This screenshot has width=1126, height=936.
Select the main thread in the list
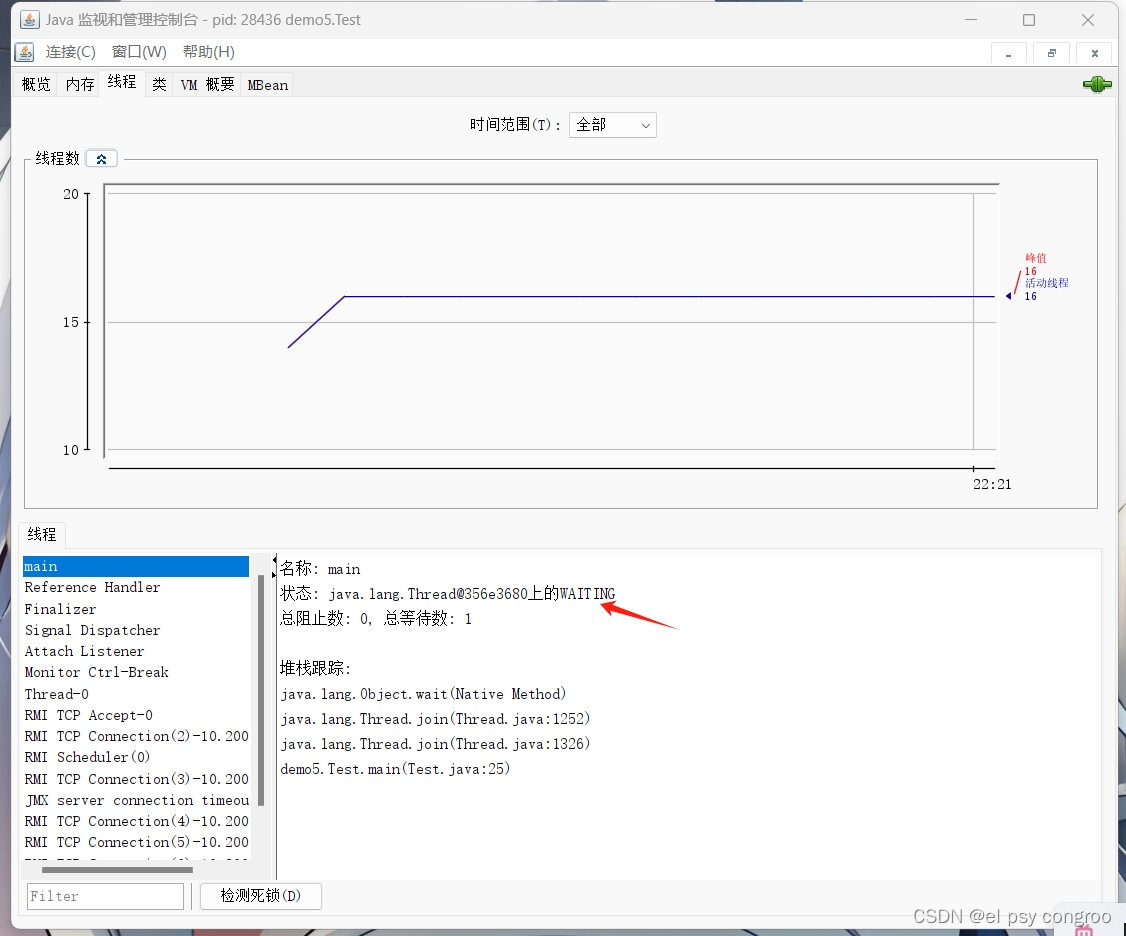[136, 566]
